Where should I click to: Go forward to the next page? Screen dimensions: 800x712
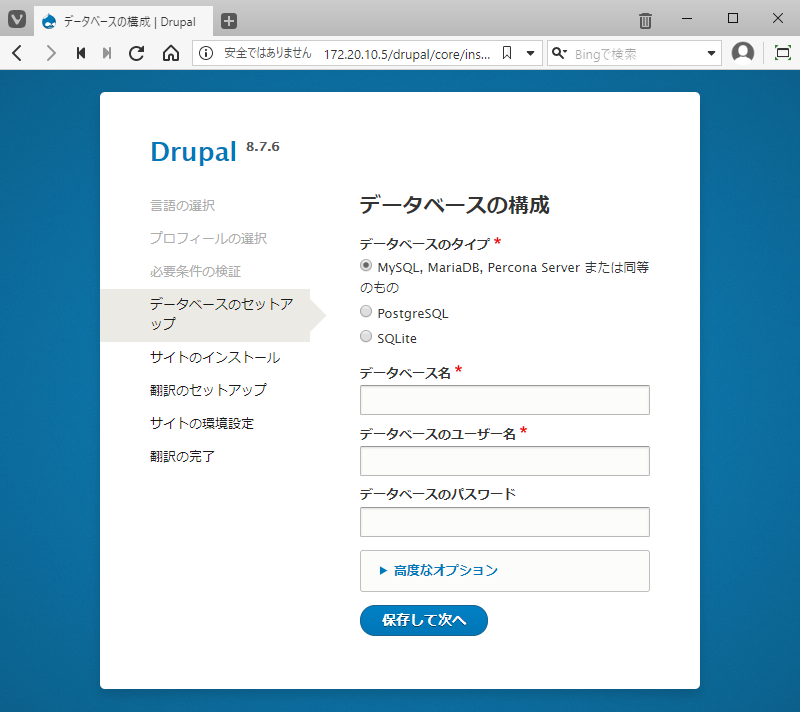50,53
